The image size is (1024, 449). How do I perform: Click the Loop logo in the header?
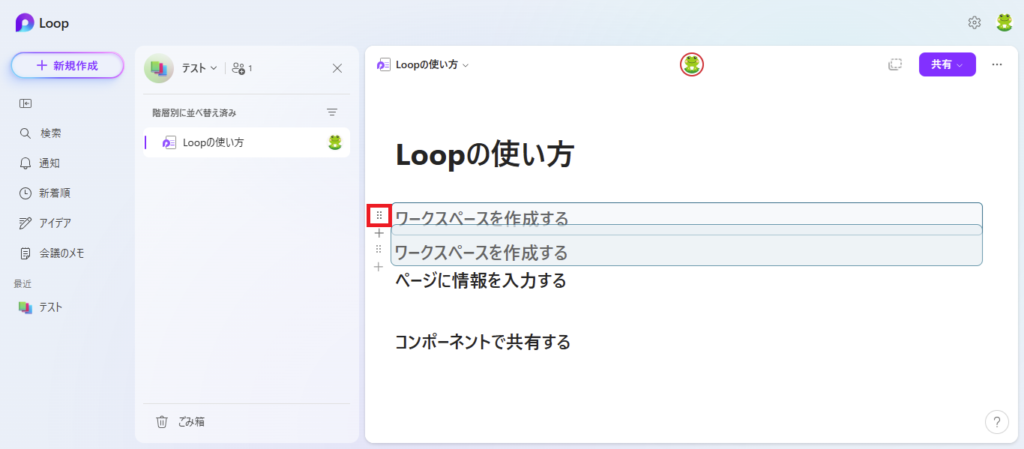(x=25, y=23)
